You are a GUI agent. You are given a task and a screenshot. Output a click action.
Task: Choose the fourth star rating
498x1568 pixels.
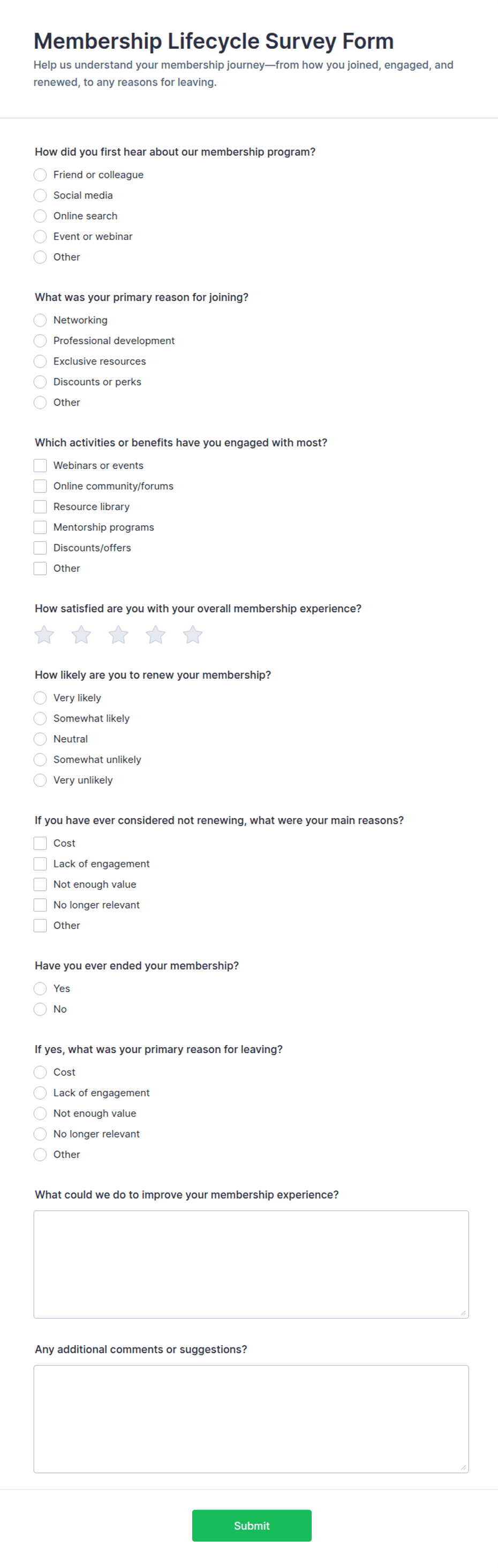click(x=155, y=634)
